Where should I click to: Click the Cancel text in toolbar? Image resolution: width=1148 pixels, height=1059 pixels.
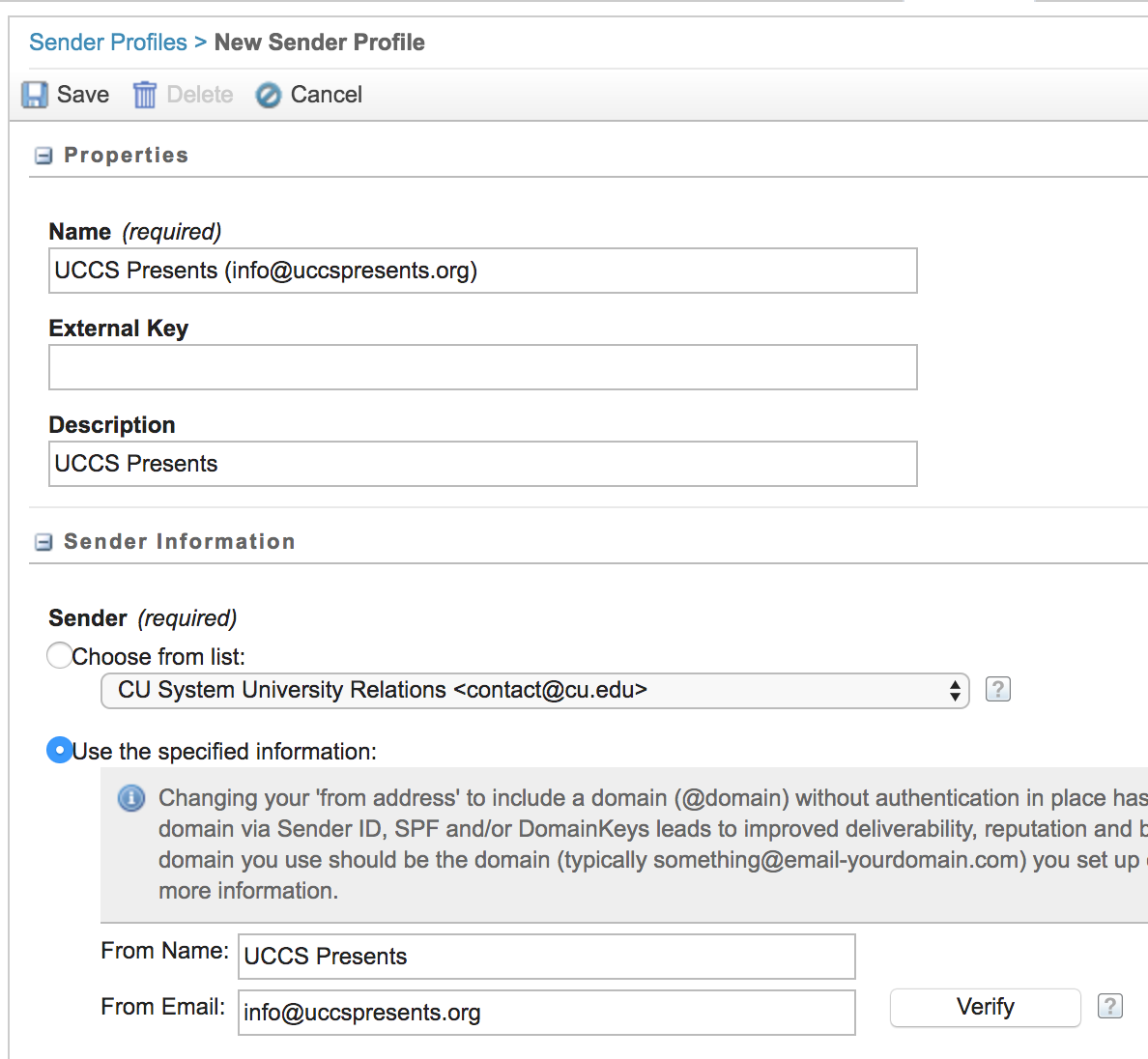(x=326, y=95)
